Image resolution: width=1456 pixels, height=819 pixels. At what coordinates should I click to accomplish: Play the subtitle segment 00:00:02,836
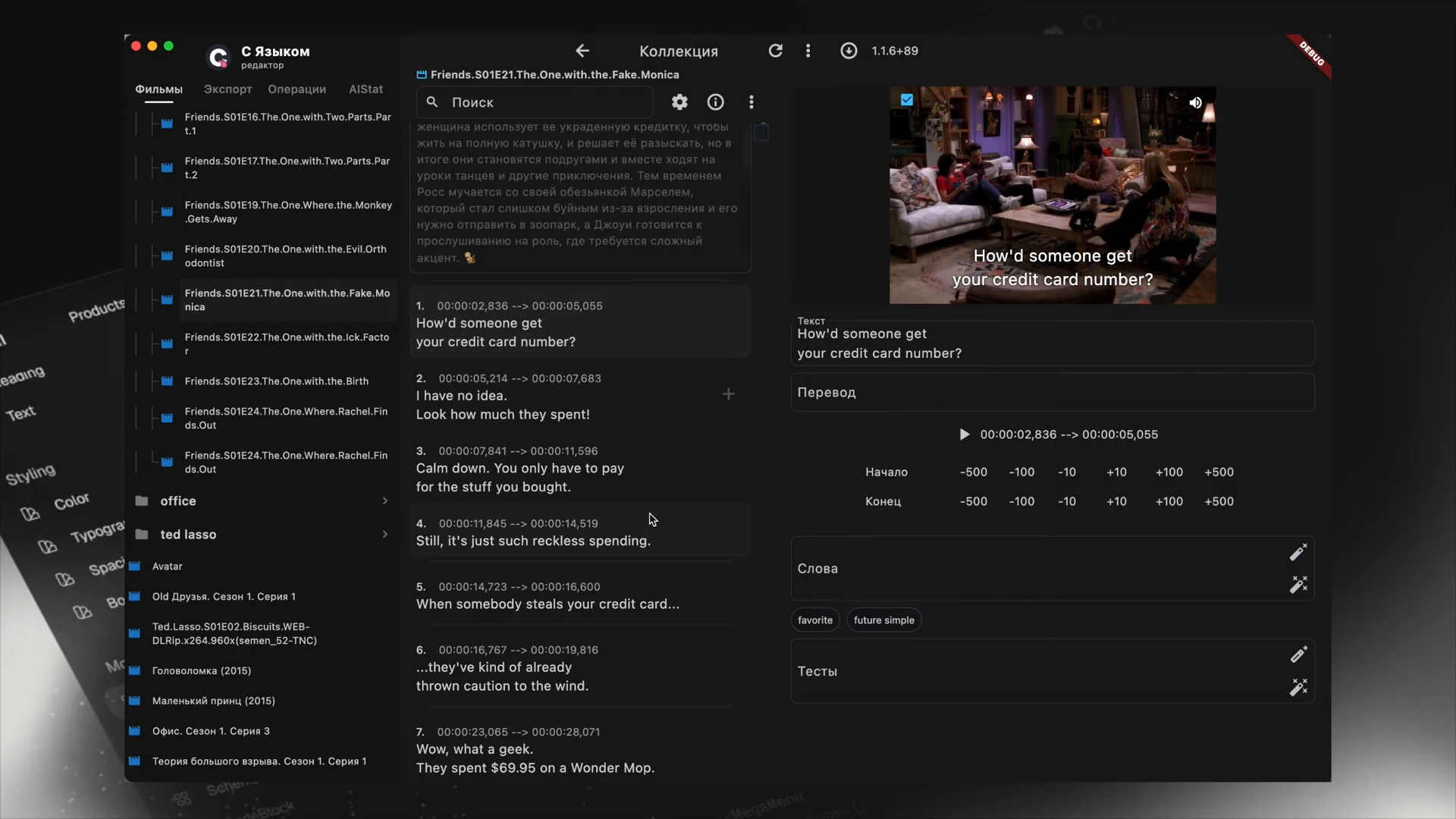tap(964, 435)
